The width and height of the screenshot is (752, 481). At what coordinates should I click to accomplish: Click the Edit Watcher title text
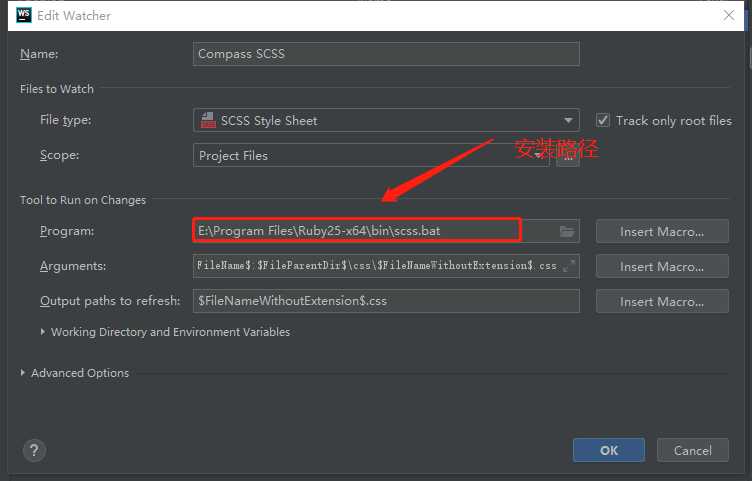click(x=74, y=16)
